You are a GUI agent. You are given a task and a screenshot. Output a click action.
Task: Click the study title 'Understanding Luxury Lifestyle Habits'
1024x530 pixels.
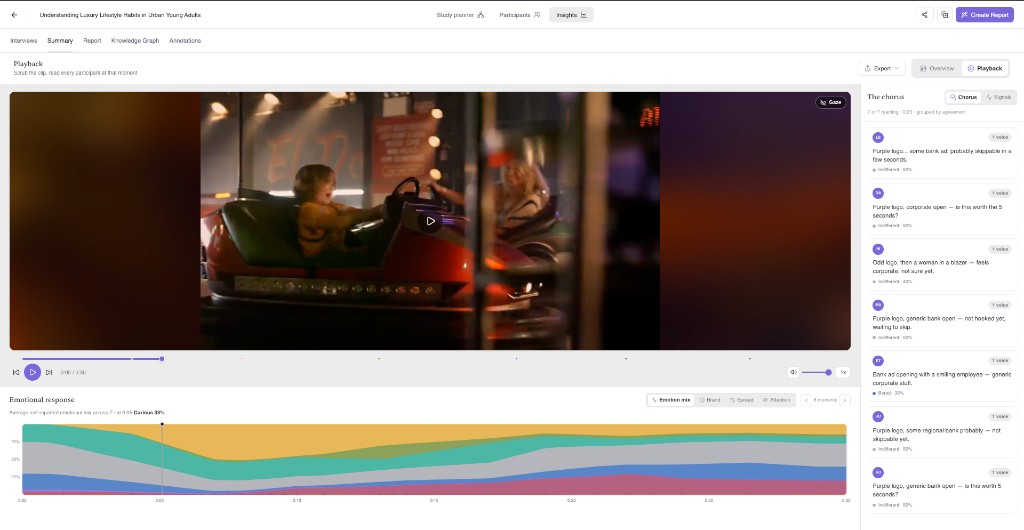point(120,15)
